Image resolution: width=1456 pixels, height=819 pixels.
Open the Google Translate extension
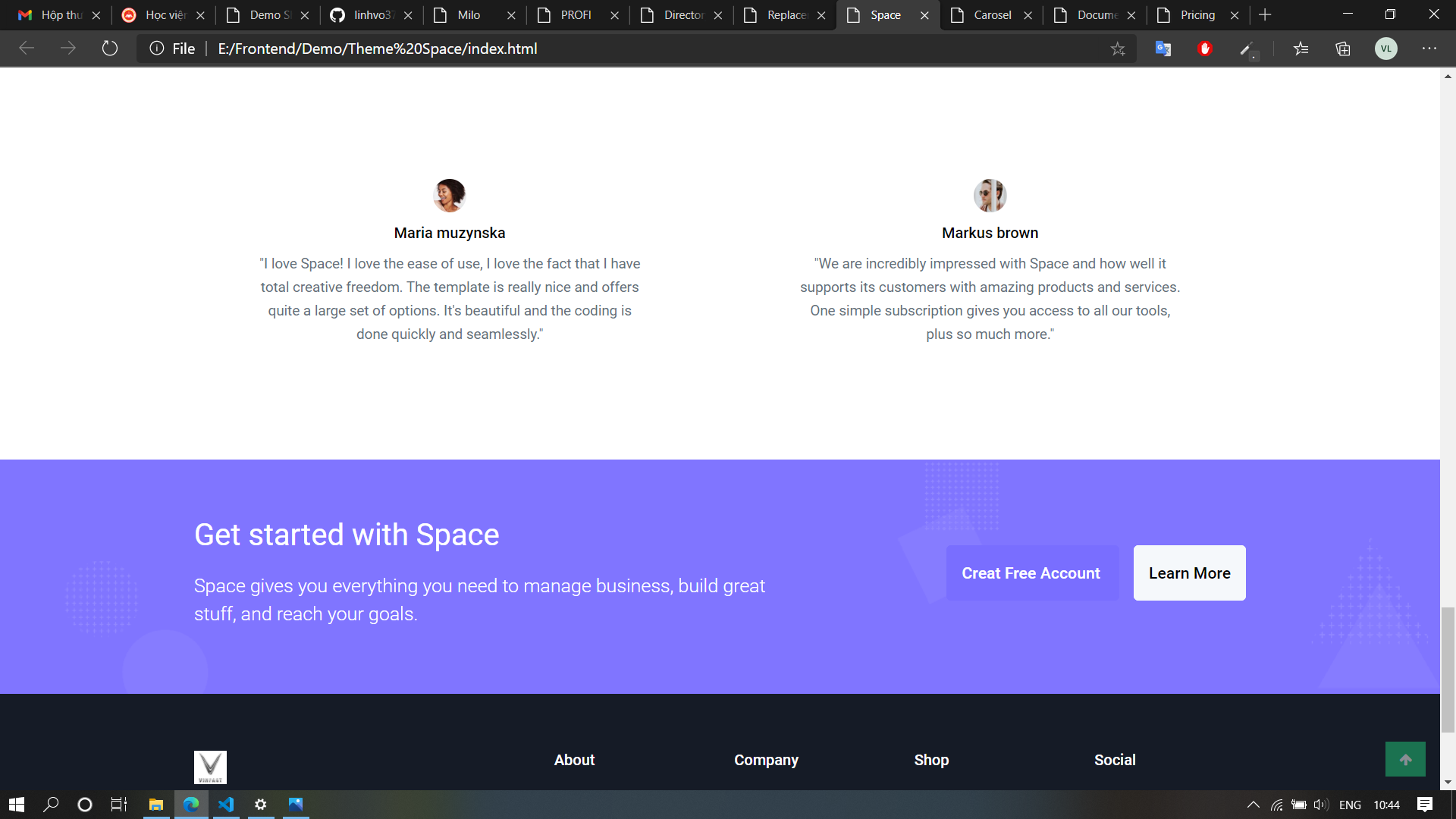click(1163, 49)
